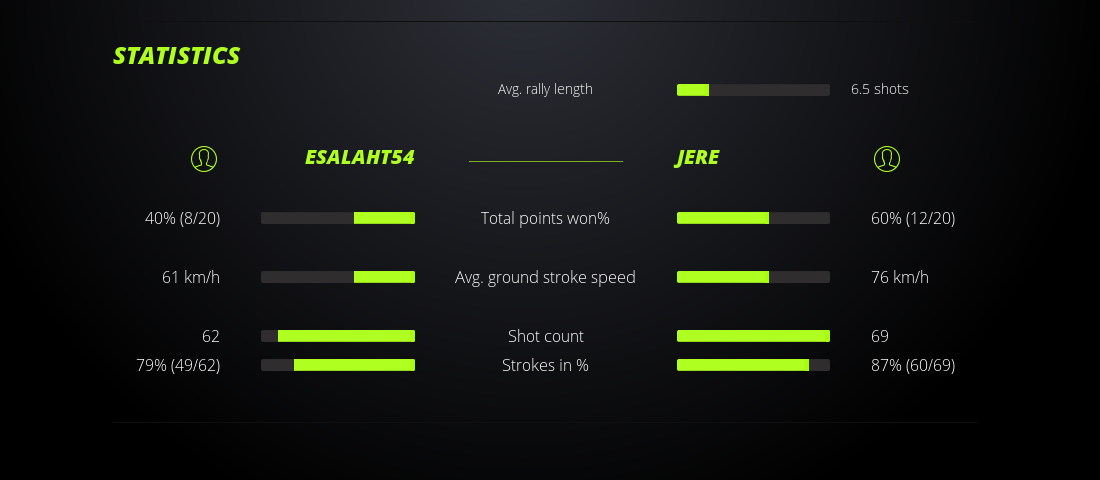Click JERE's ground stroke speed bar
The width and height of the screenshot is (1100, 480).
(x=753, y=277)
